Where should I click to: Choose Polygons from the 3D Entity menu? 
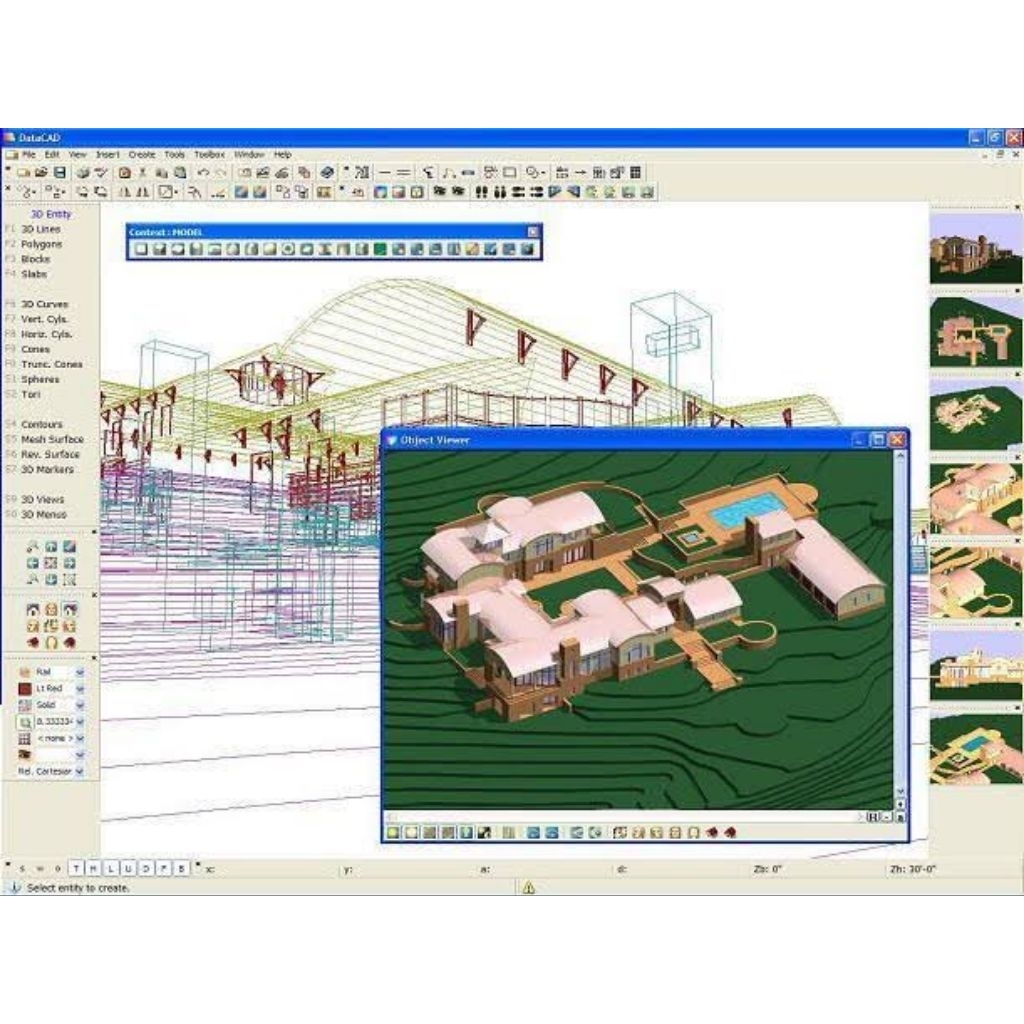coord(41,244)
